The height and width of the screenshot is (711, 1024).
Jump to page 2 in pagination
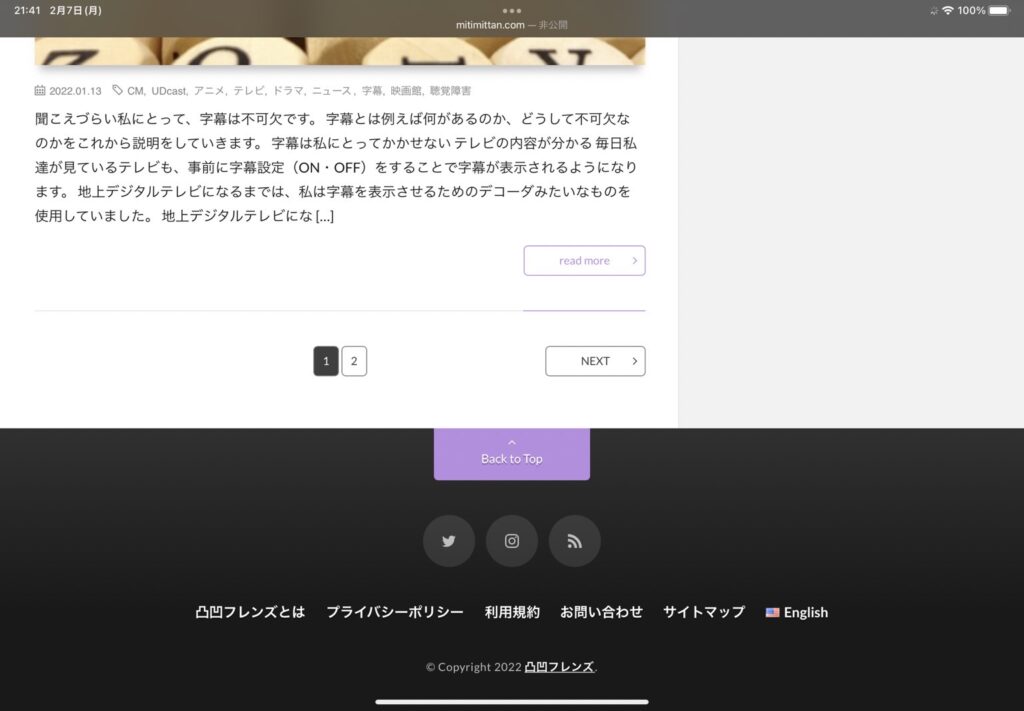tap(354, 361)
